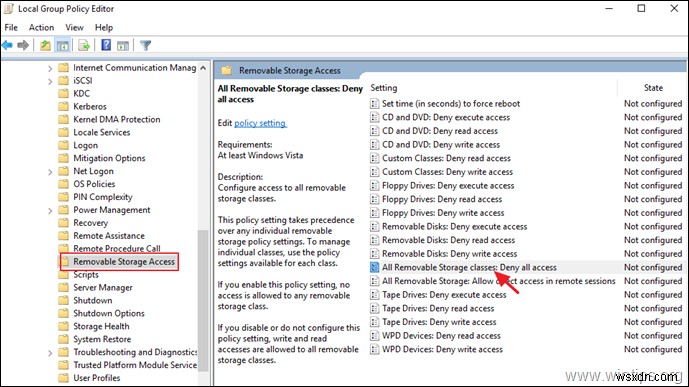Click the Local Group Policy Editor title bar icon
The height and width of the screenshot is (387, 689).
click(x=8, y=8)
